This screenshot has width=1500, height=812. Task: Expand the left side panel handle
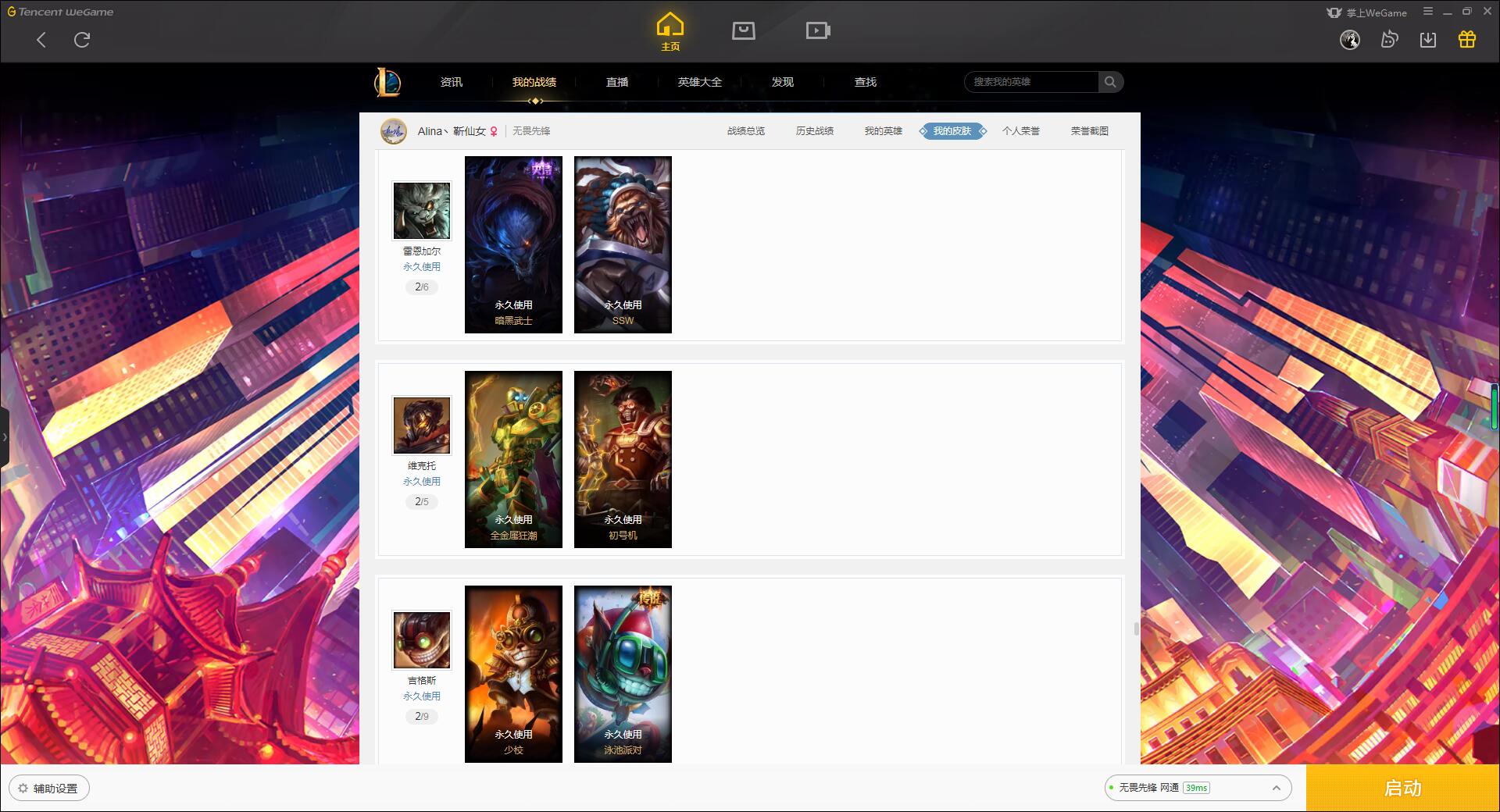(5, 437)
